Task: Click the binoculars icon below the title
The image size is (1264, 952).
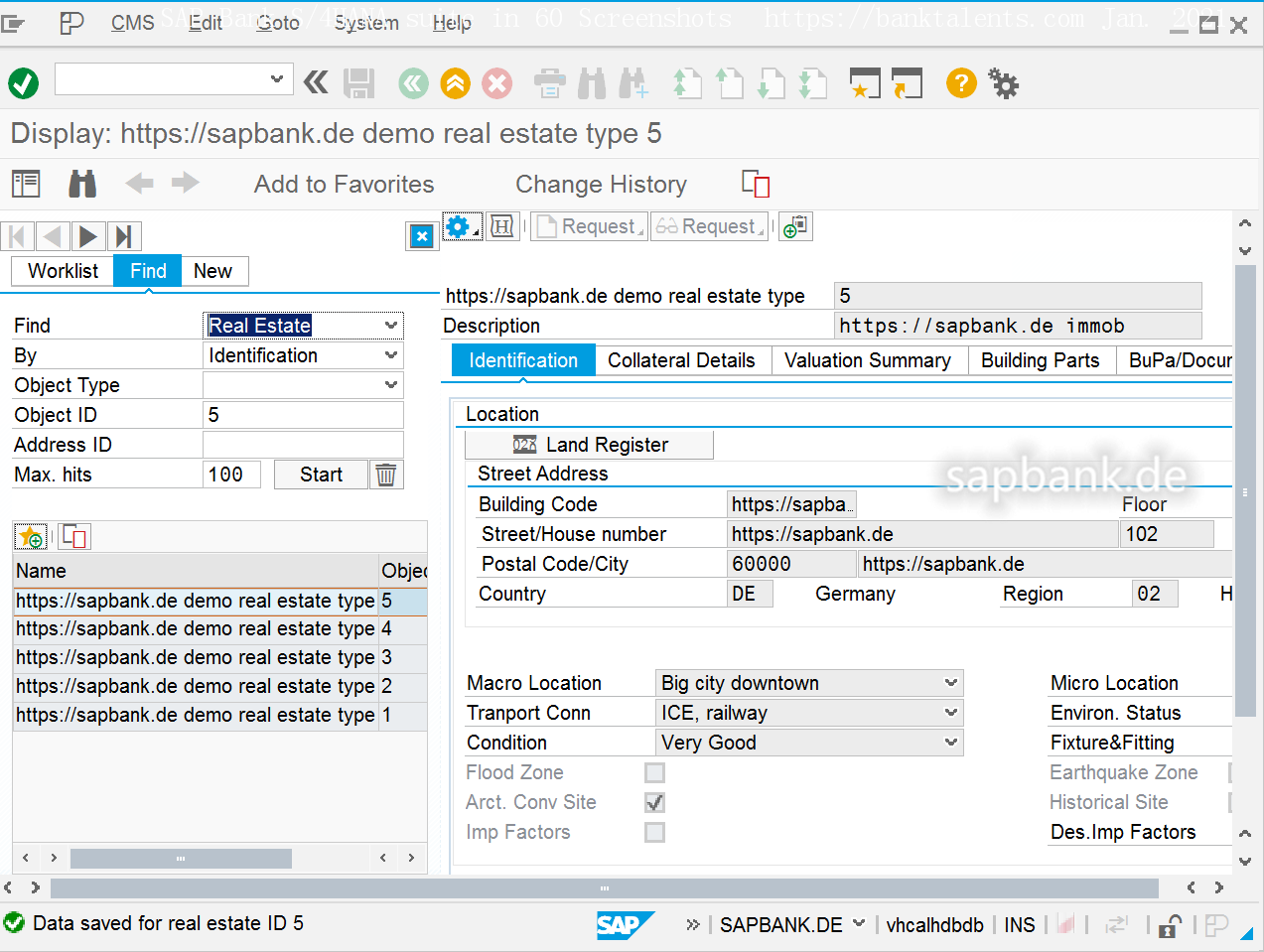Action: coord(82,184)
